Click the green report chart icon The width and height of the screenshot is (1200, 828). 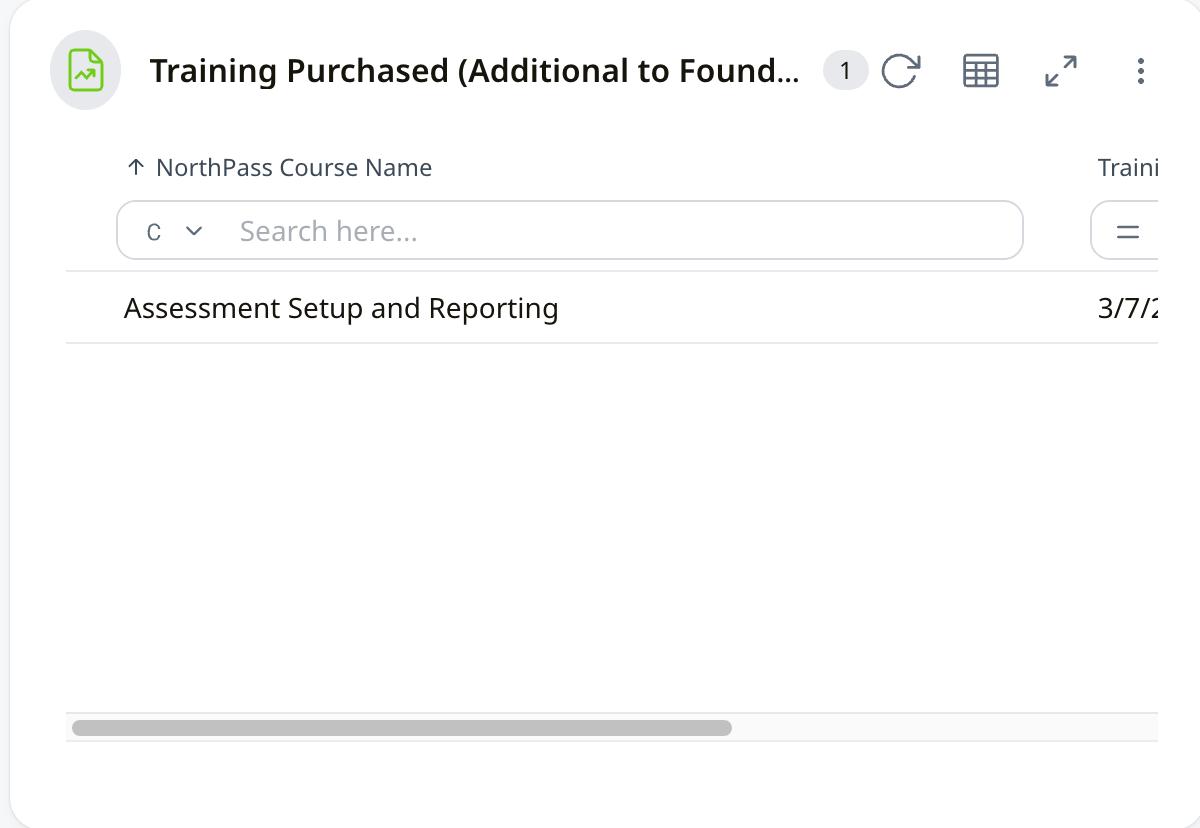(85, 70)
